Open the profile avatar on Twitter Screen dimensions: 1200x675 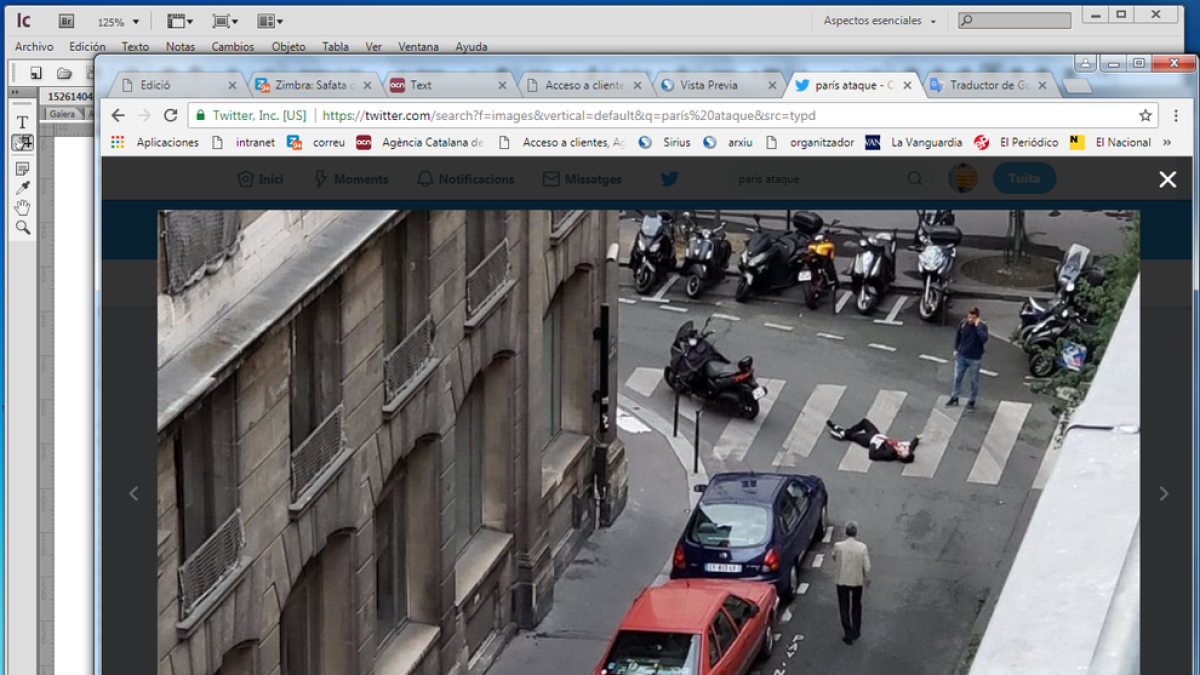point(962,179)
